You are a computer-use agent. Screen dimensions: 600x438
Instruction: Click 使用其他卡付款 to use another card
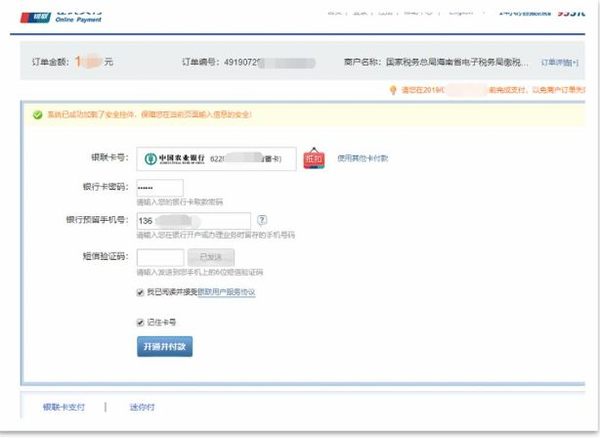click(362, 158)
